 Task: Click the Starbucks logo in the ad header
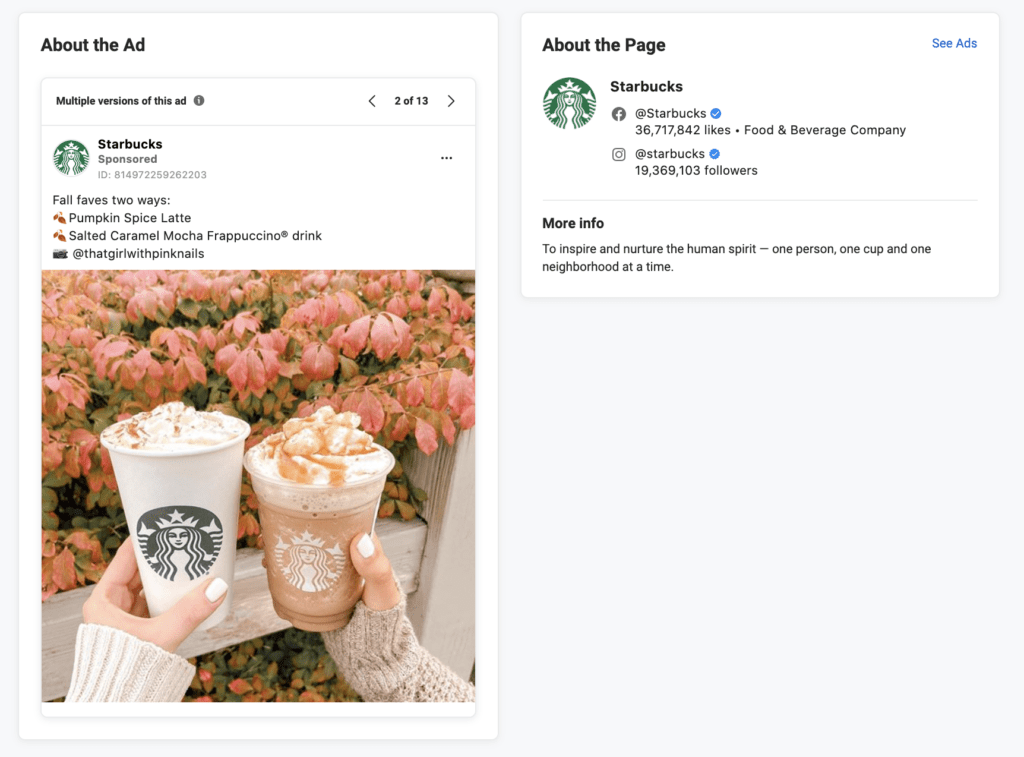pyautogui.click(x=71, y=158)
